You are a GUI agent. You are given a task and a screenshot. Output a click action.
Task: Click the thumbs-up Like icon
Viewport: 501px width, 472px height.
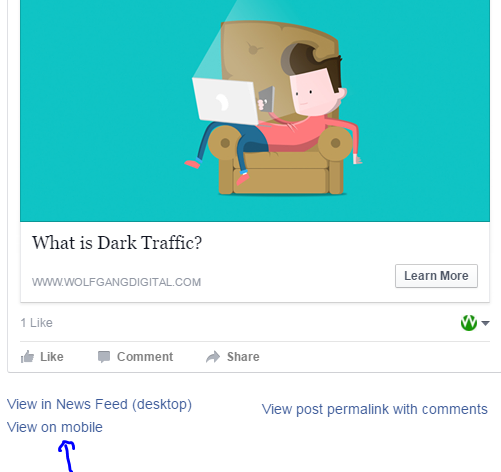coord(27,357)
